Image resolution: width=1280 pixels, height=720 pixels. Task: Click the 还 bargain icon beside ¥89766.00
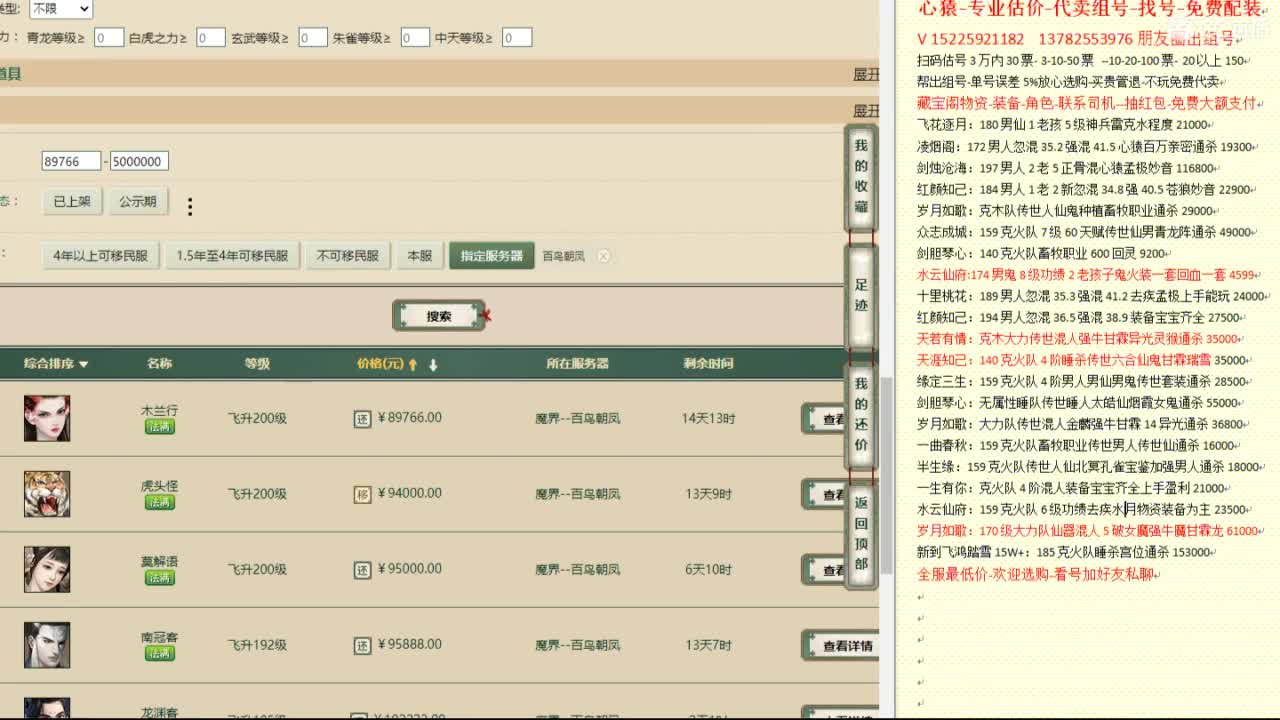click(x=362, y=419)
